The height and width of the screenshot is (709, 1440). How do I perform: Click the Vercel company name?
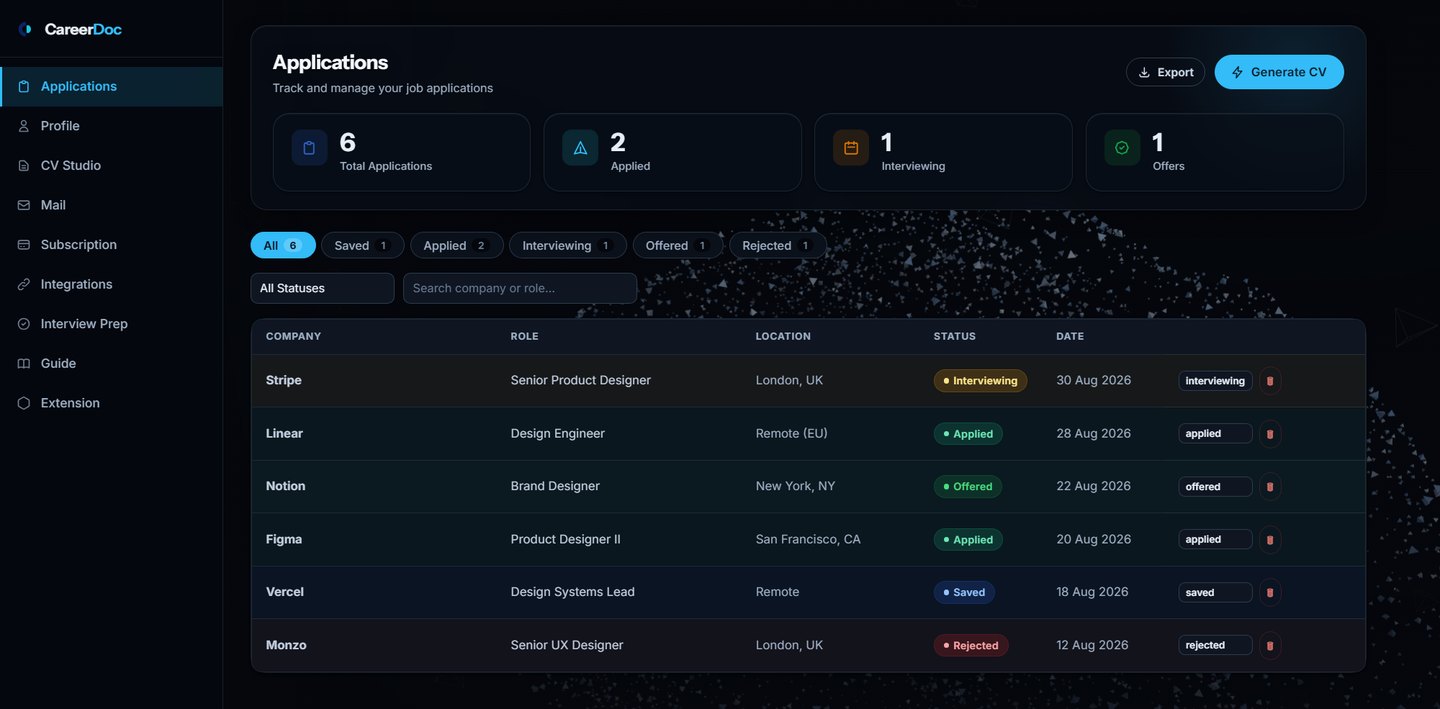point(285,592)
